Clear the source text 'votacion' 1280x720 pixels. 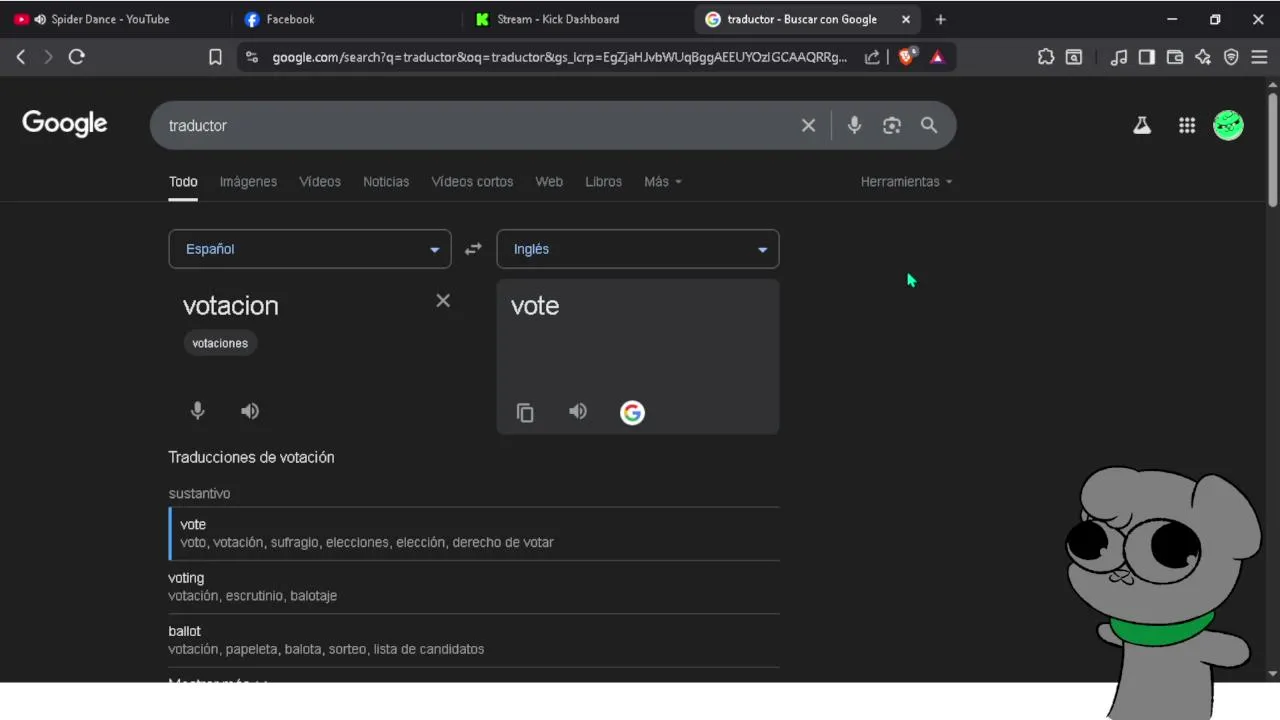point(443,300)
